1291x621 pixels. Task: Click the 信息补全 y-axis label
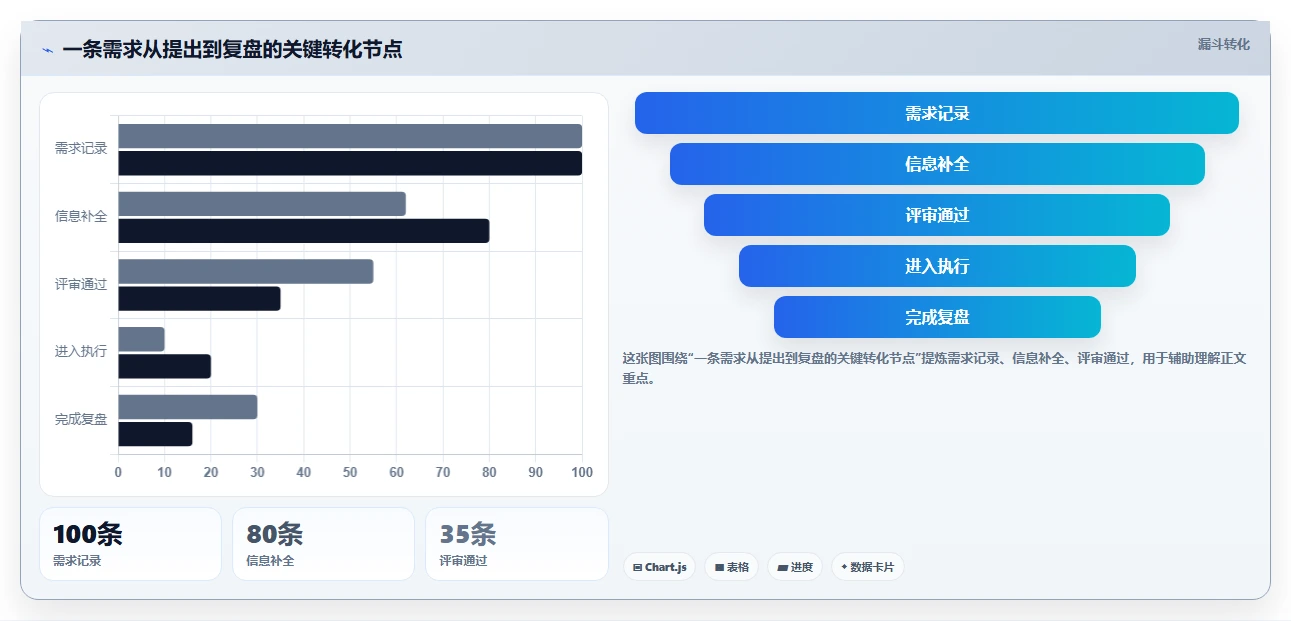pos(81,216)
